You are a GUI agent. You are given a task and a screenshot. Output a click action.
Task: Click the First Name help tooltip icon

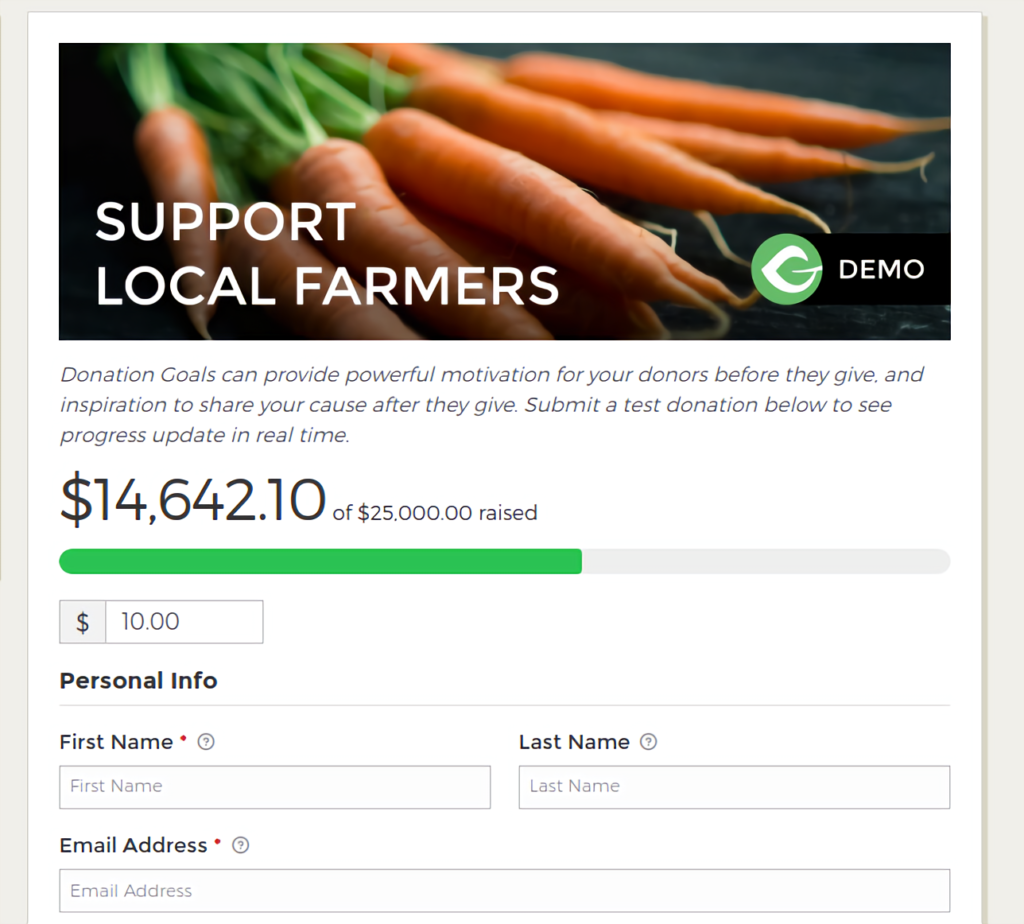pyautogui.click(x=206, y=742)
